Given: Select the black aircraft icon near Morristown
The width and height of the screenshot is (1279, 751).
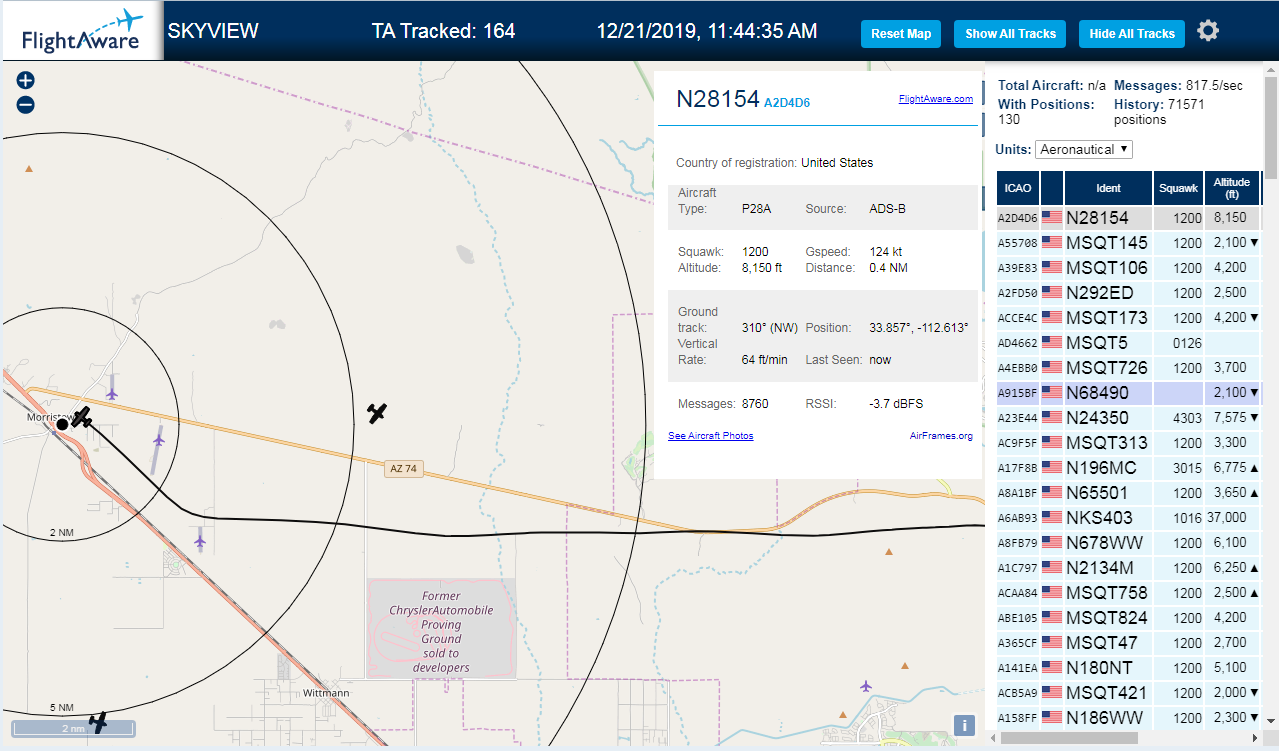Looking at the screenshot, I should [x=82, y=417].
